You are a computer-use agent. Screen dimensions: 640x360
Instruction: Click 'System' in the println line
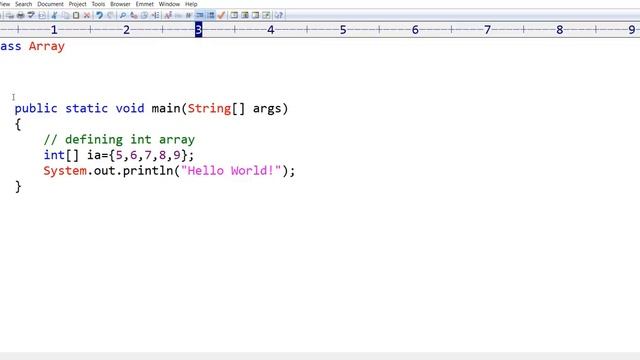[x=65, y=171]
